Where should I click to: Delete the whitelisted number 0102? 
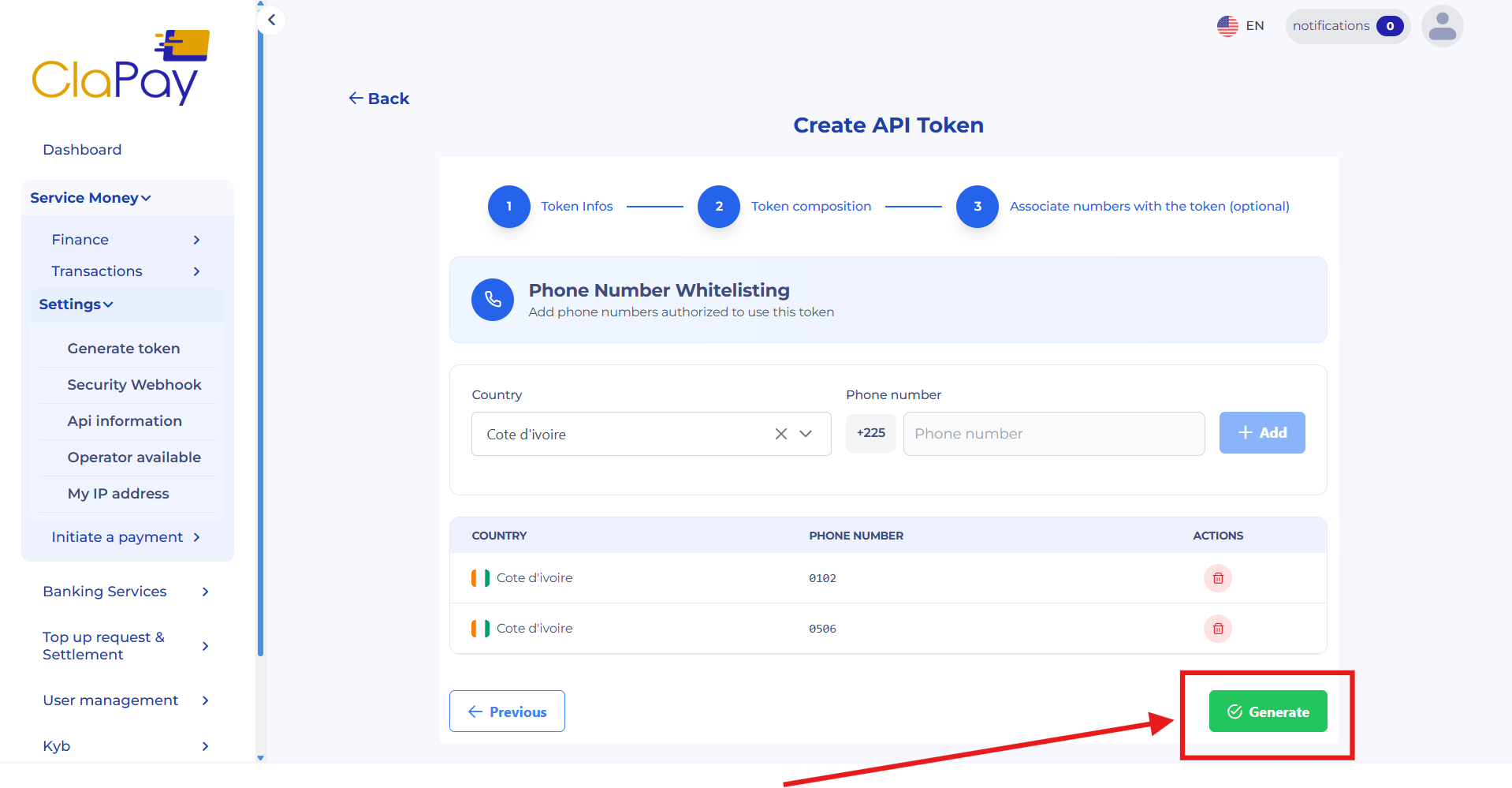pyautogui.click(x=1217, y=577)
